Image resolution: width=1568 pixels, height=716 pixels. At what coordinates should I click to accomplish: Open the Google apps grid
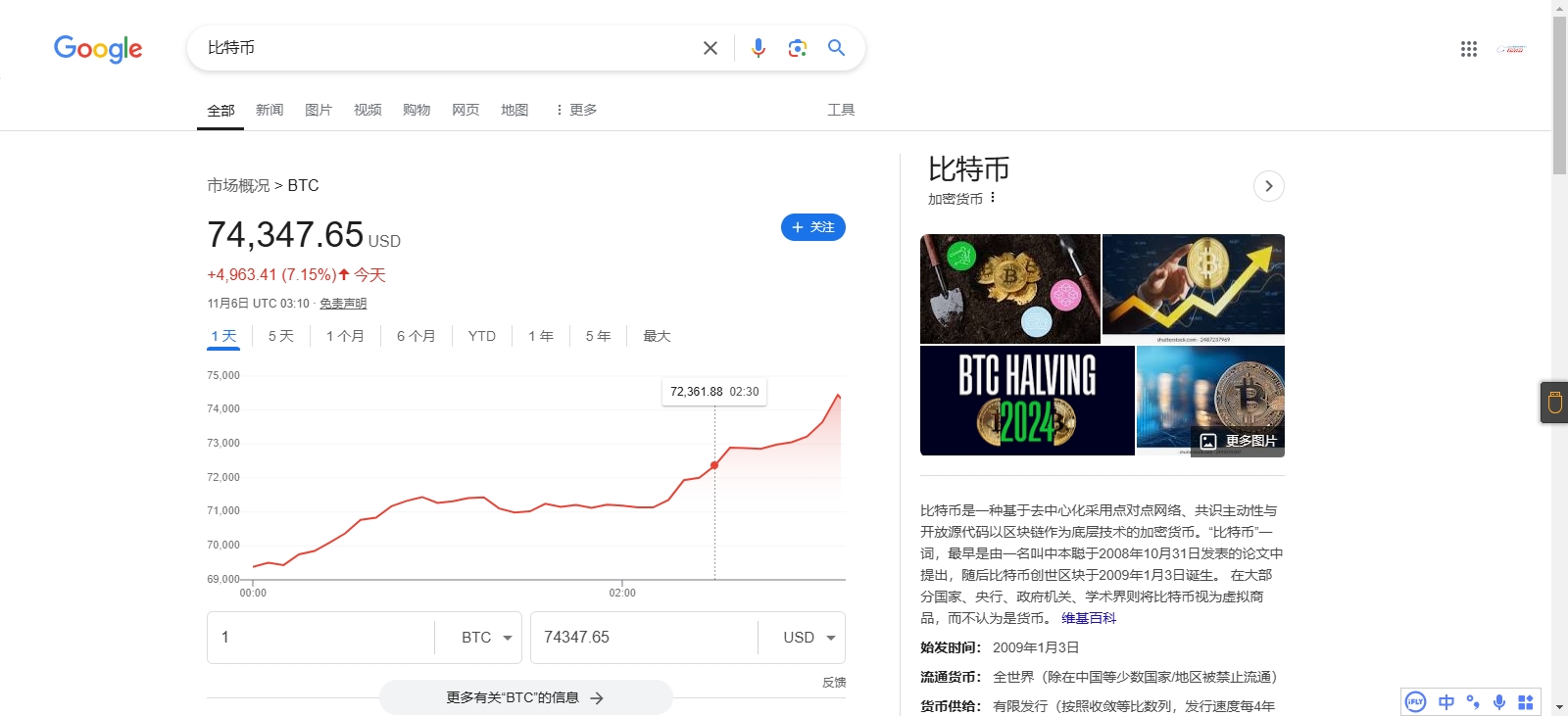[x=1468, y=49]
